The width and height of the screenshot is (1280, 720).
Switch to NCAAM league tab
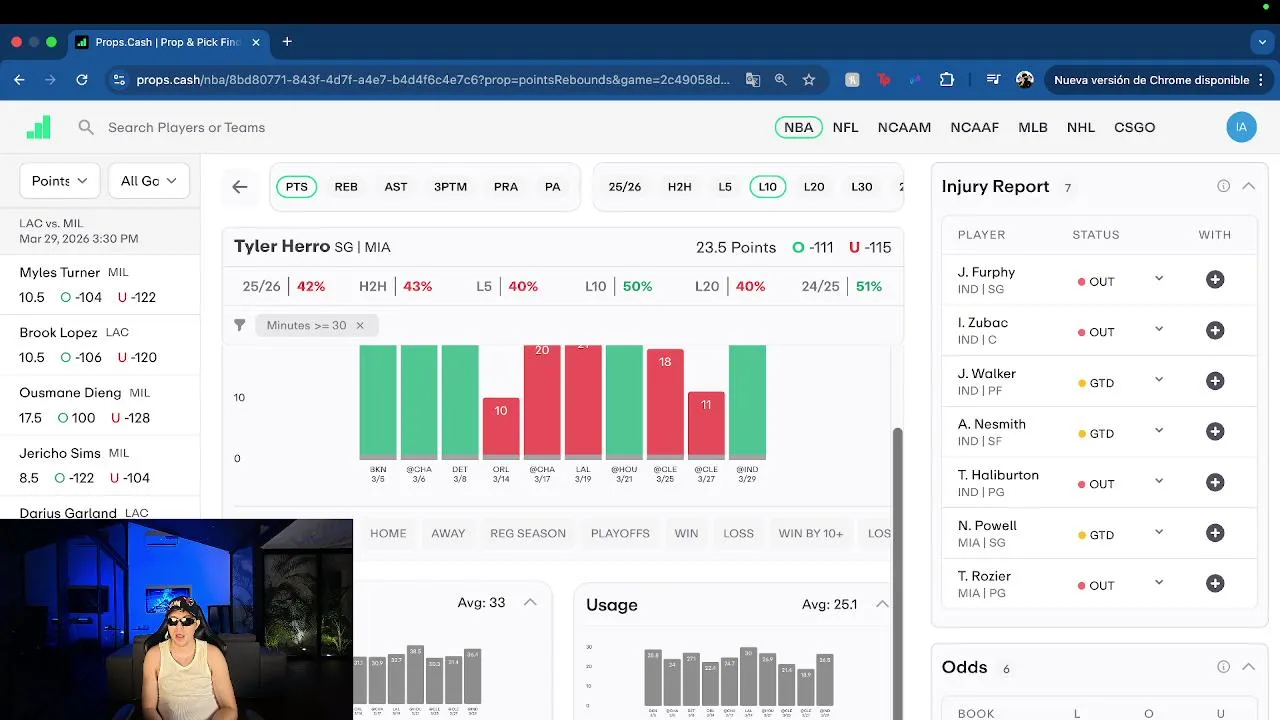[904, 127]
